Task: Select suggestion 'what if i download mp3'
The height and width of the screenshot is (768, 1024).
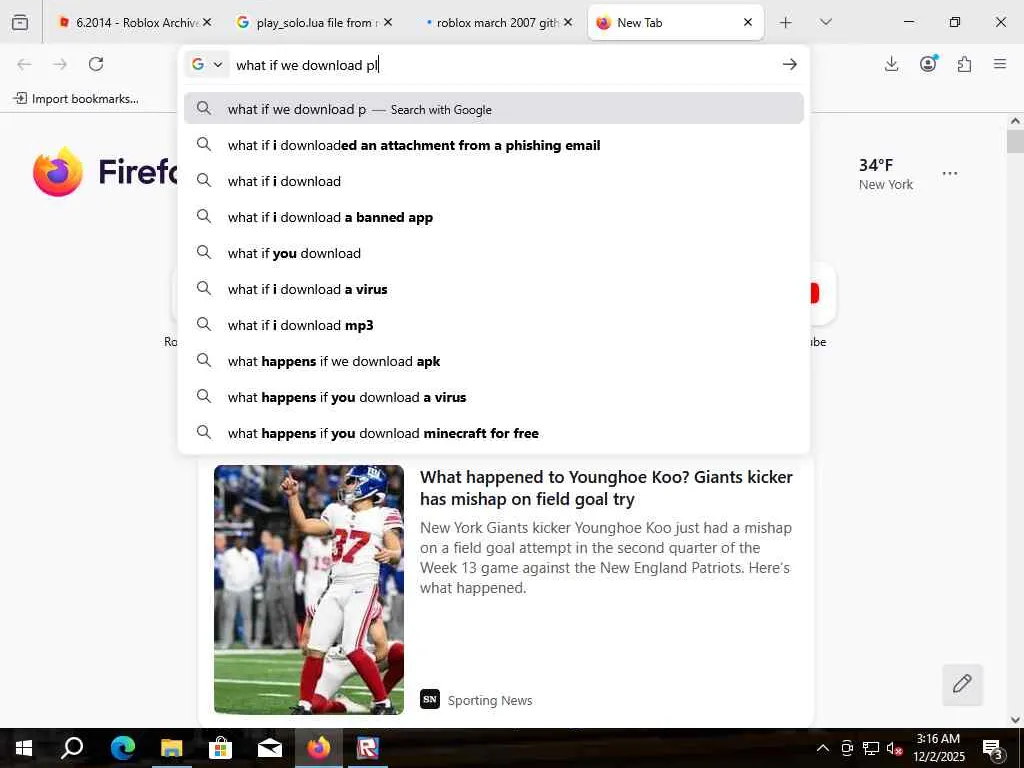Action: [494, 325]
